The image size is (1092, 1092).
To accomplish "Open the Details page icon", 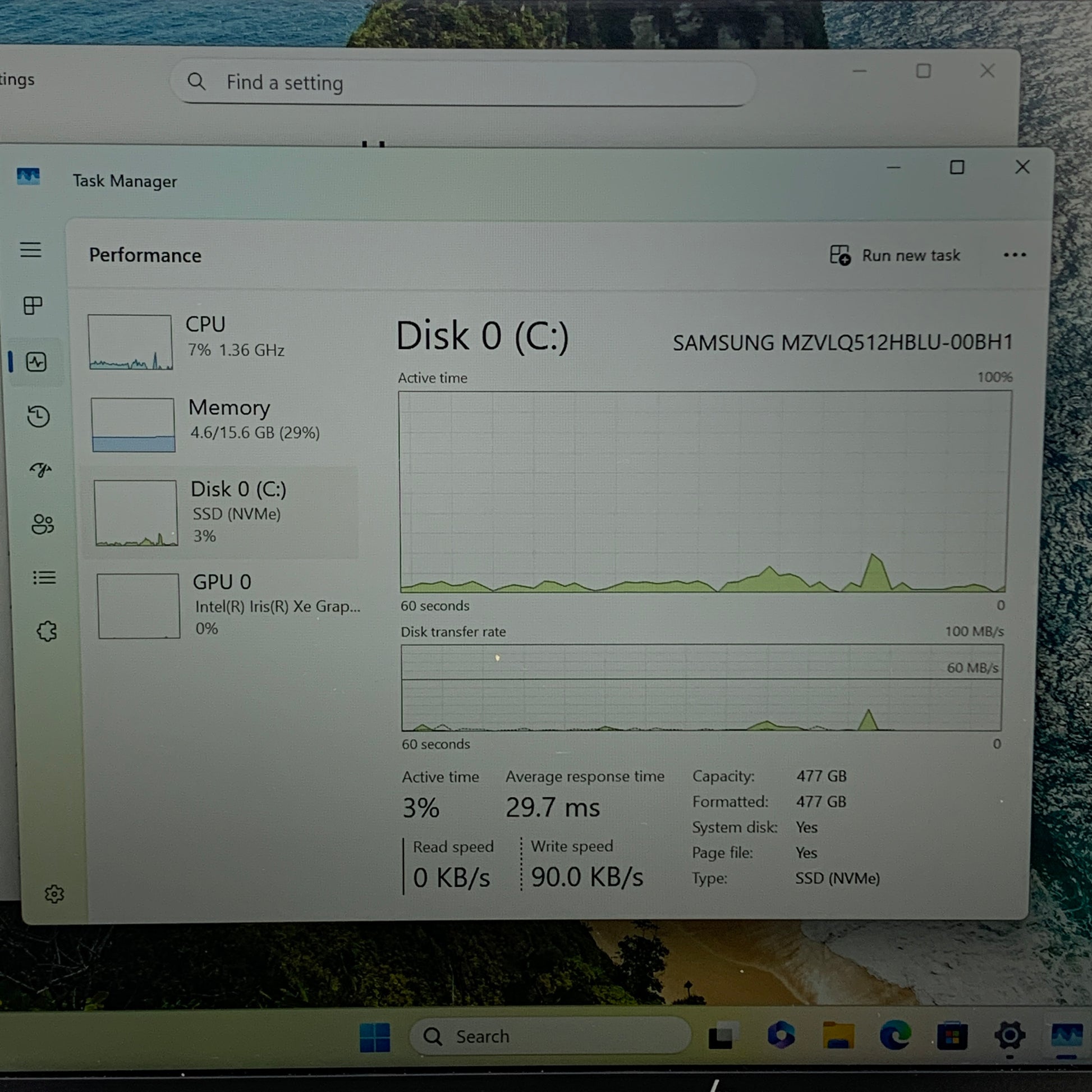I will click(44, 577).
